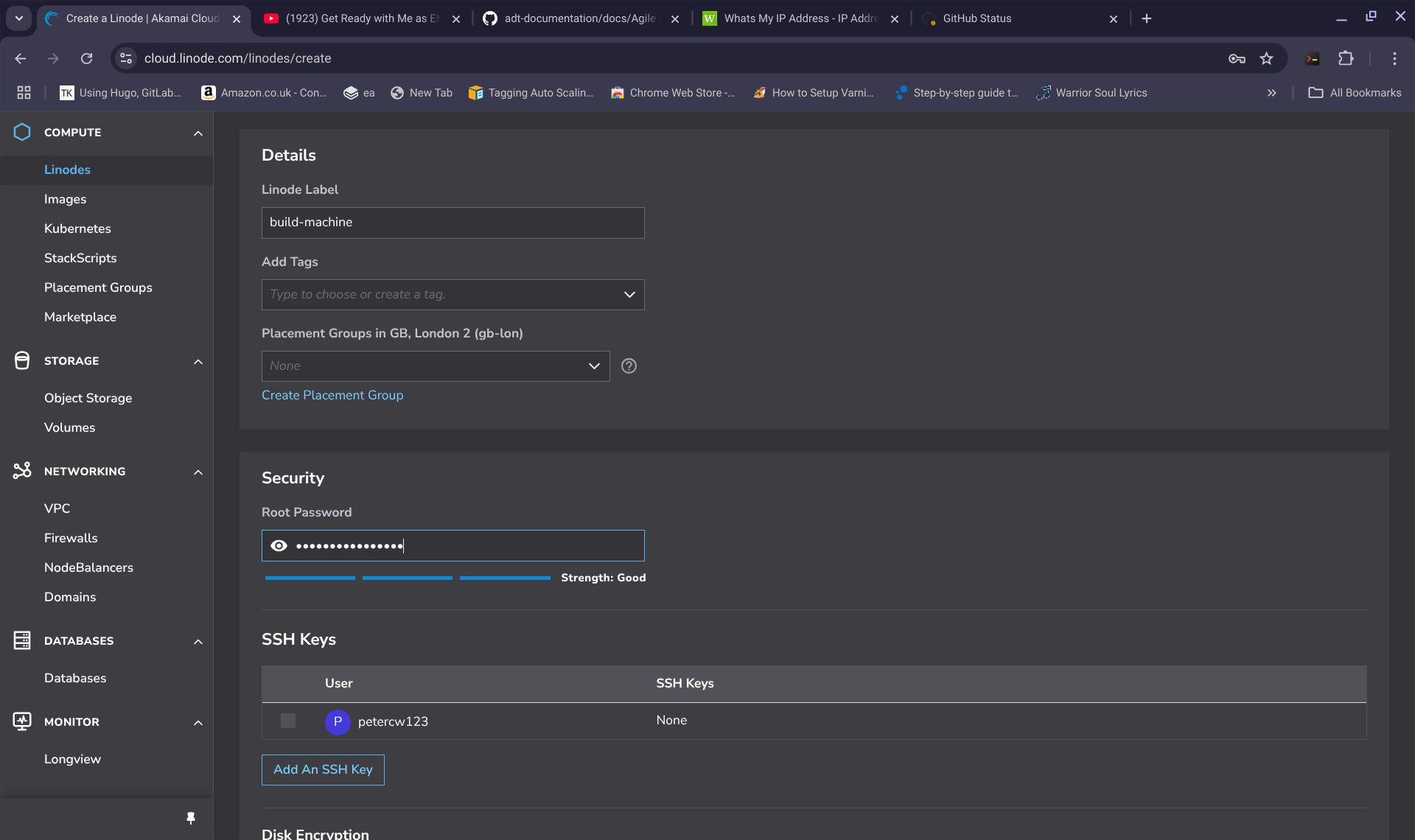Check the petercw123 SSH user checkbox
1415x840 pixels.
pyautogui.click(x=288, y=721)
